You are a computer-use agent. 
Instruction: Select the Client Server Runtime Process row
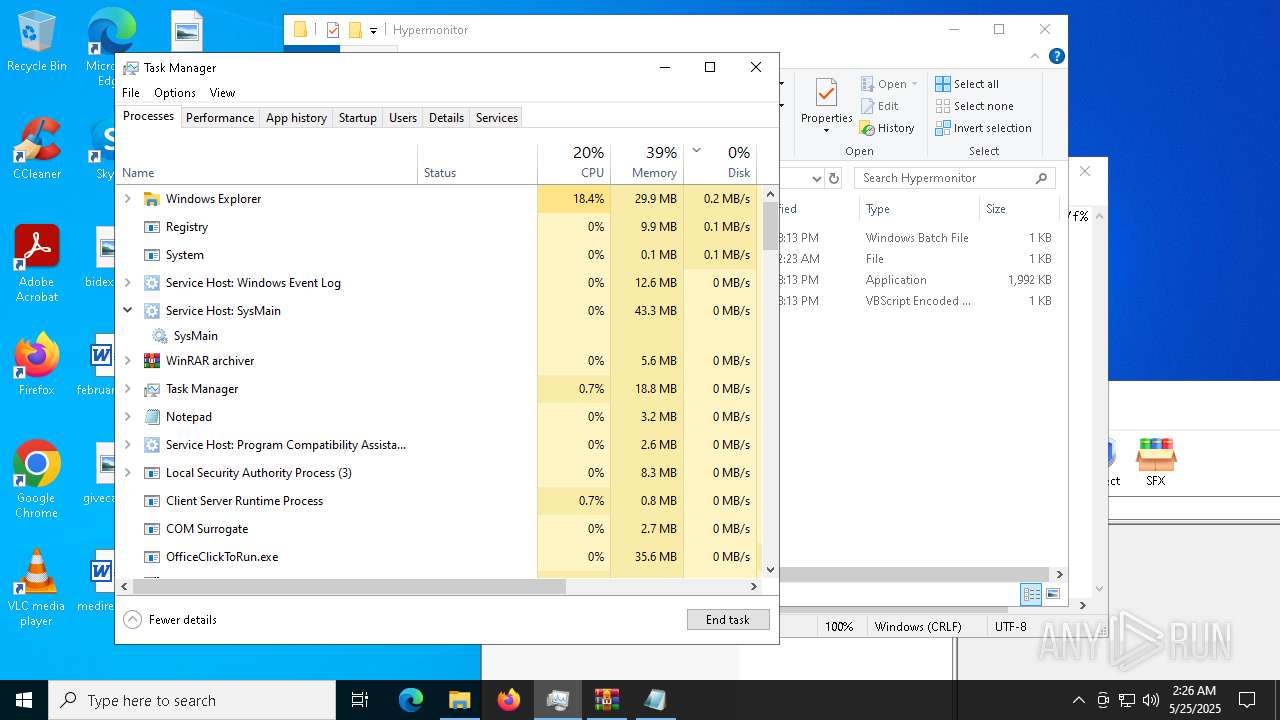(x=439, y=501)
